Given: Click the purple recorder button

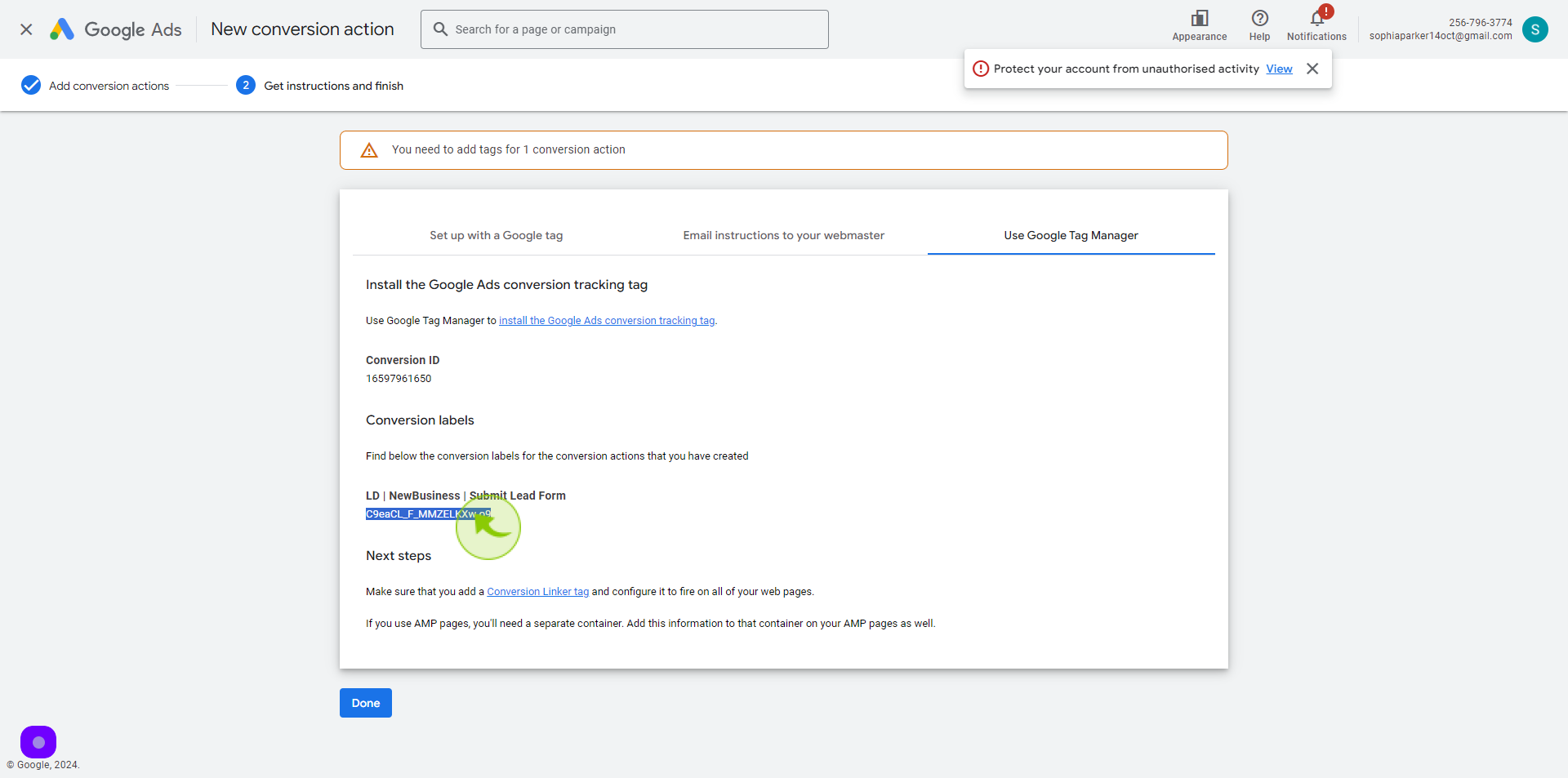Looking at the screenshot, I should tap(38, 742).
